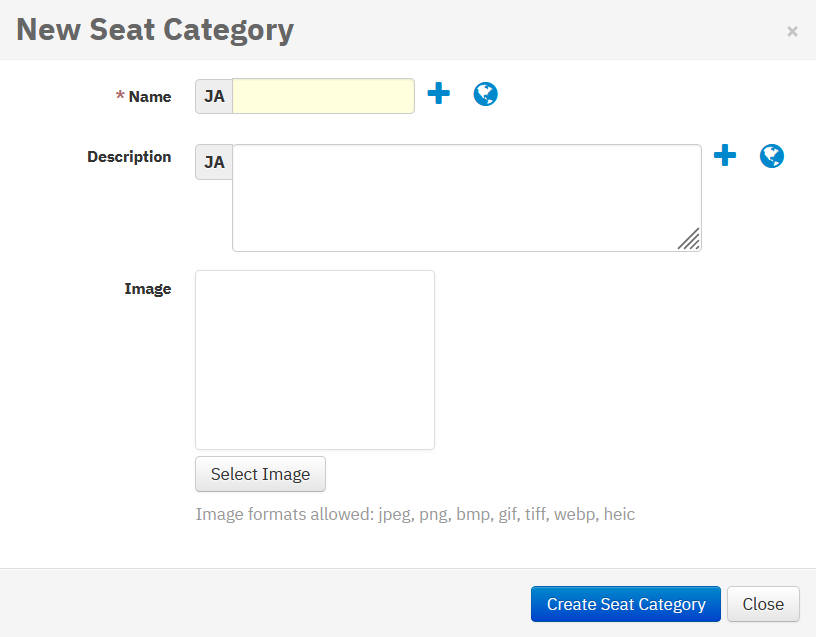Viewport: 816px width, 637px height.
Task: Click the empty image preview box
Action: (315, 359)
